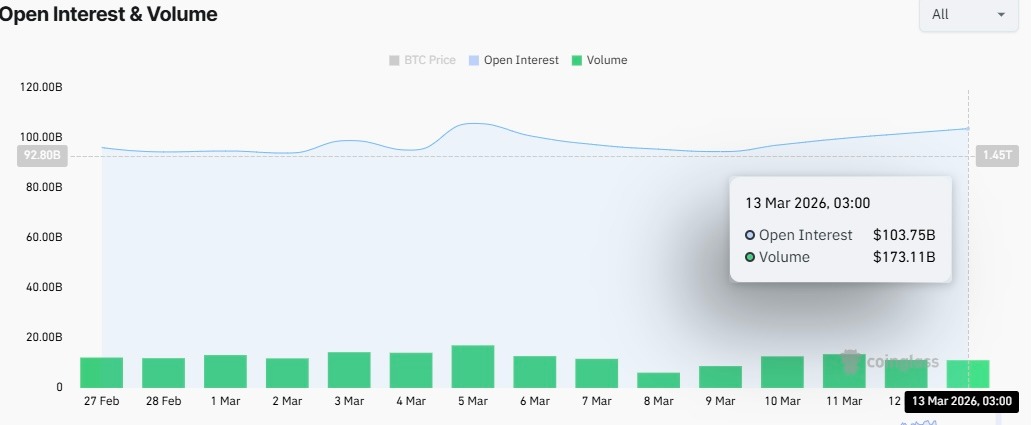Open the All time range dropdown
Screen dimensions: 1031x425
click(969, 14)
